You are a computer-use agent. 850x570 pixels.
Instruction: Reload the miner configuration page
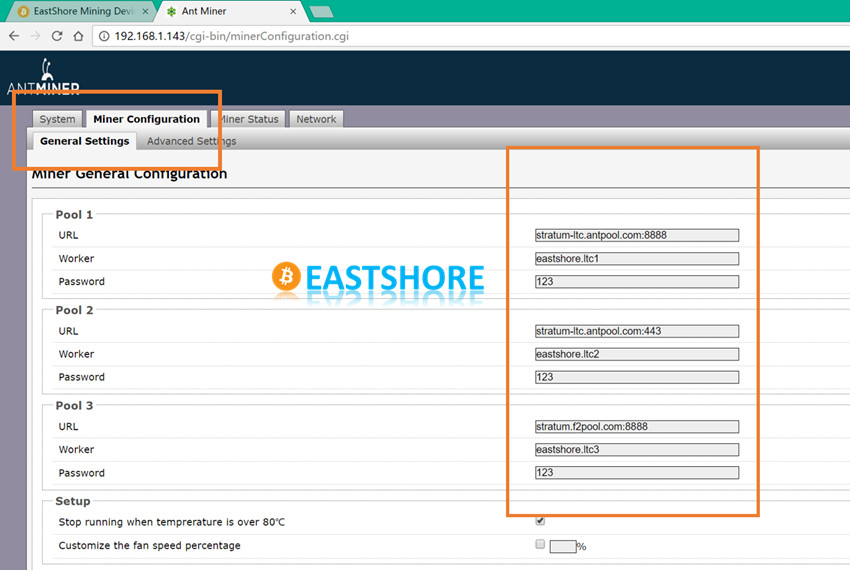[x=57, y=36]
